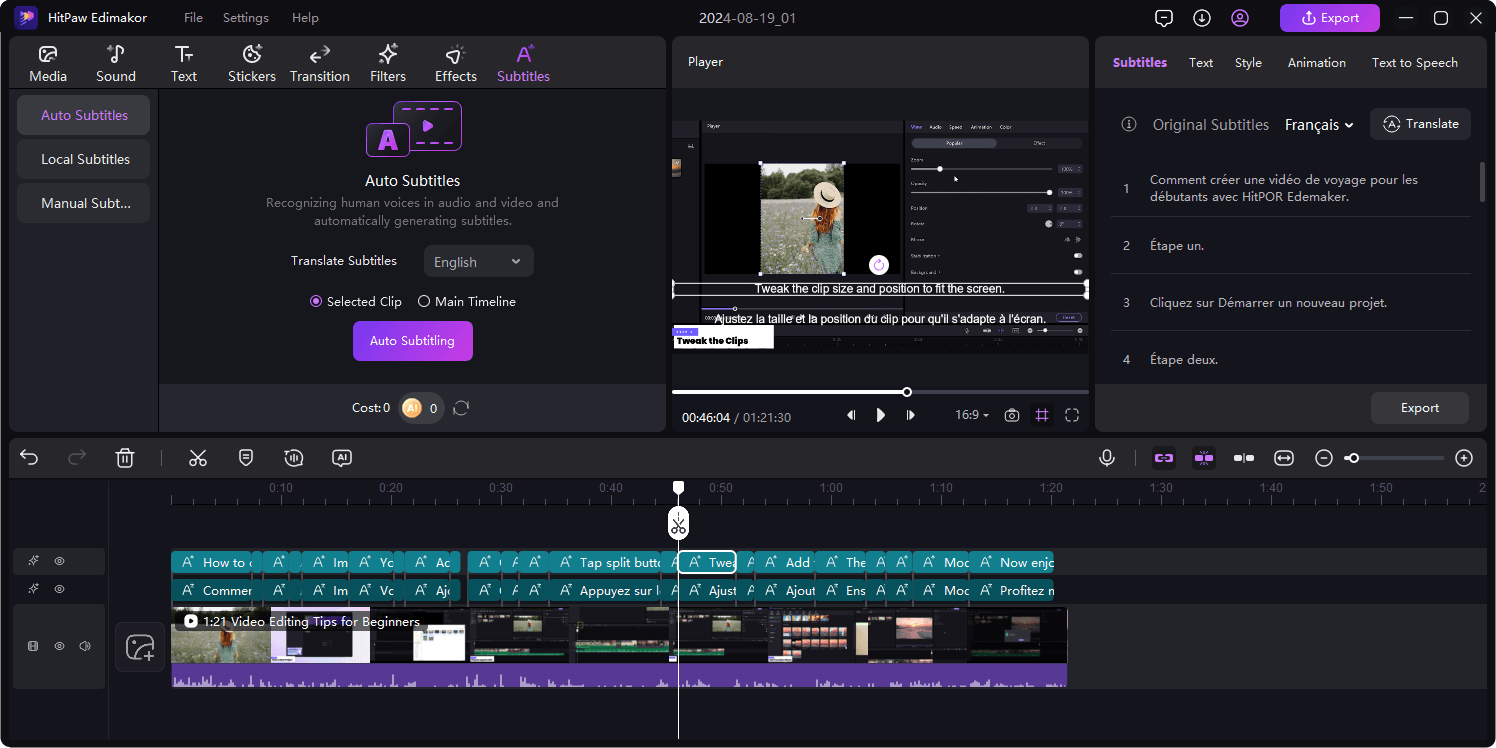
Task: Open the Media panel
Action: (48, 64)
